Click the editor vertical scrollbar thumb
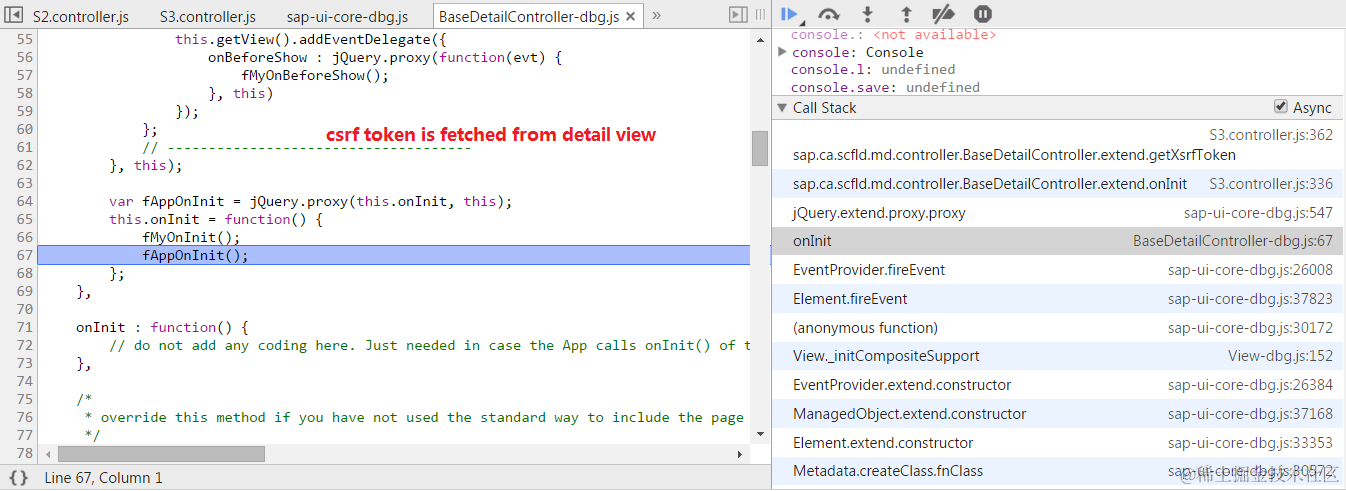Viewport: 1346px width, 491px height. pyautogui.click(x=760, y=148)
